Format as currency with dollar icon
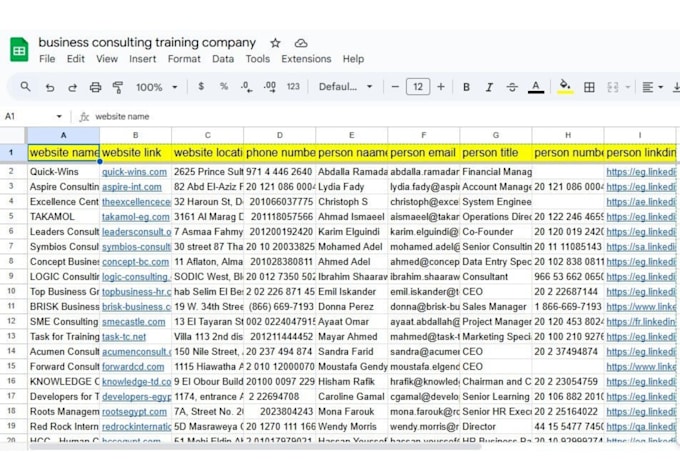The height and width of the screenshot is (459, 680). tap(201, 86)
